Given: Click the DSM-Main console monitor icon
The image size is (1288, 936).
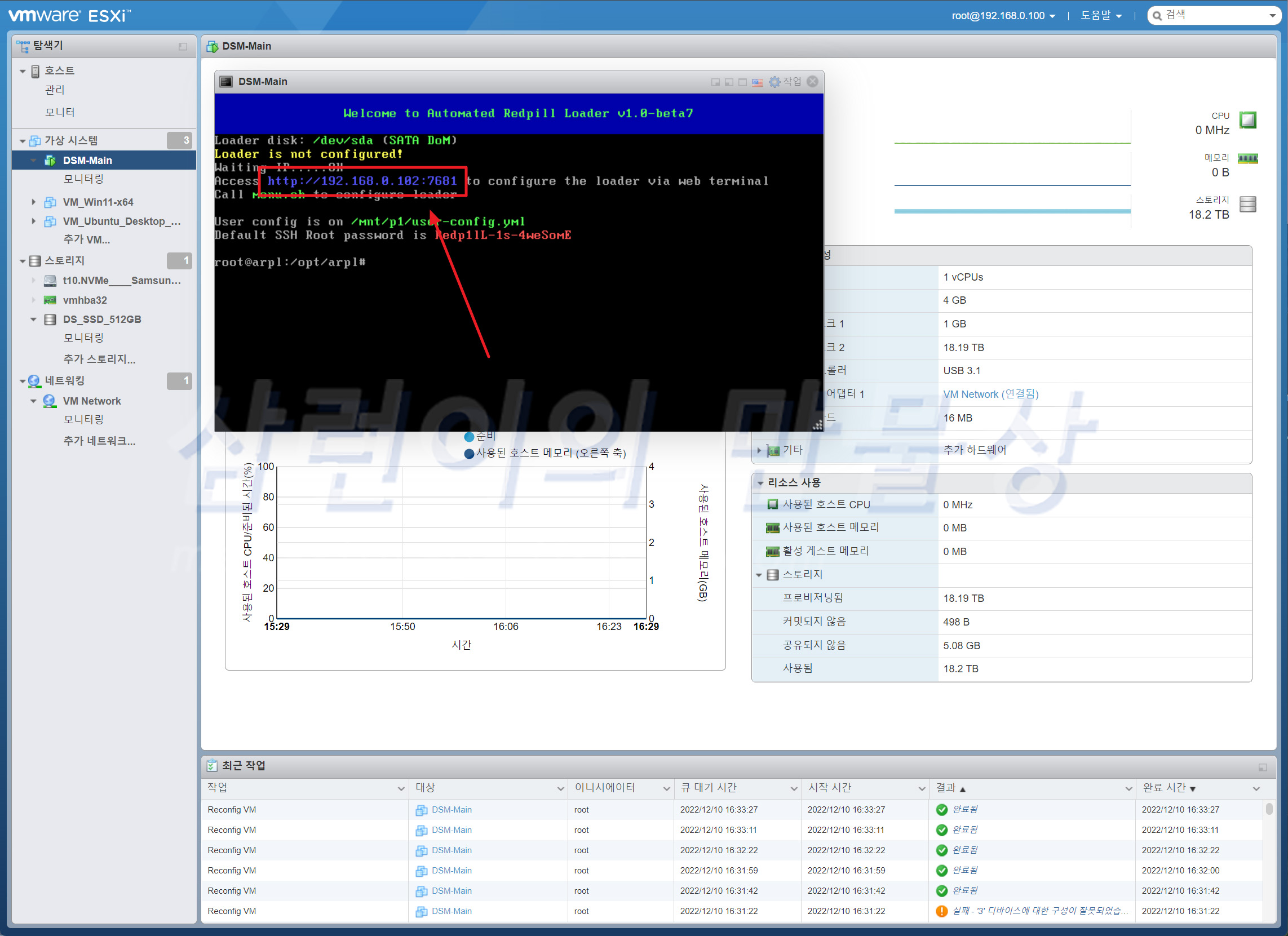Looking at the screenshot, I should click(226, 82).
